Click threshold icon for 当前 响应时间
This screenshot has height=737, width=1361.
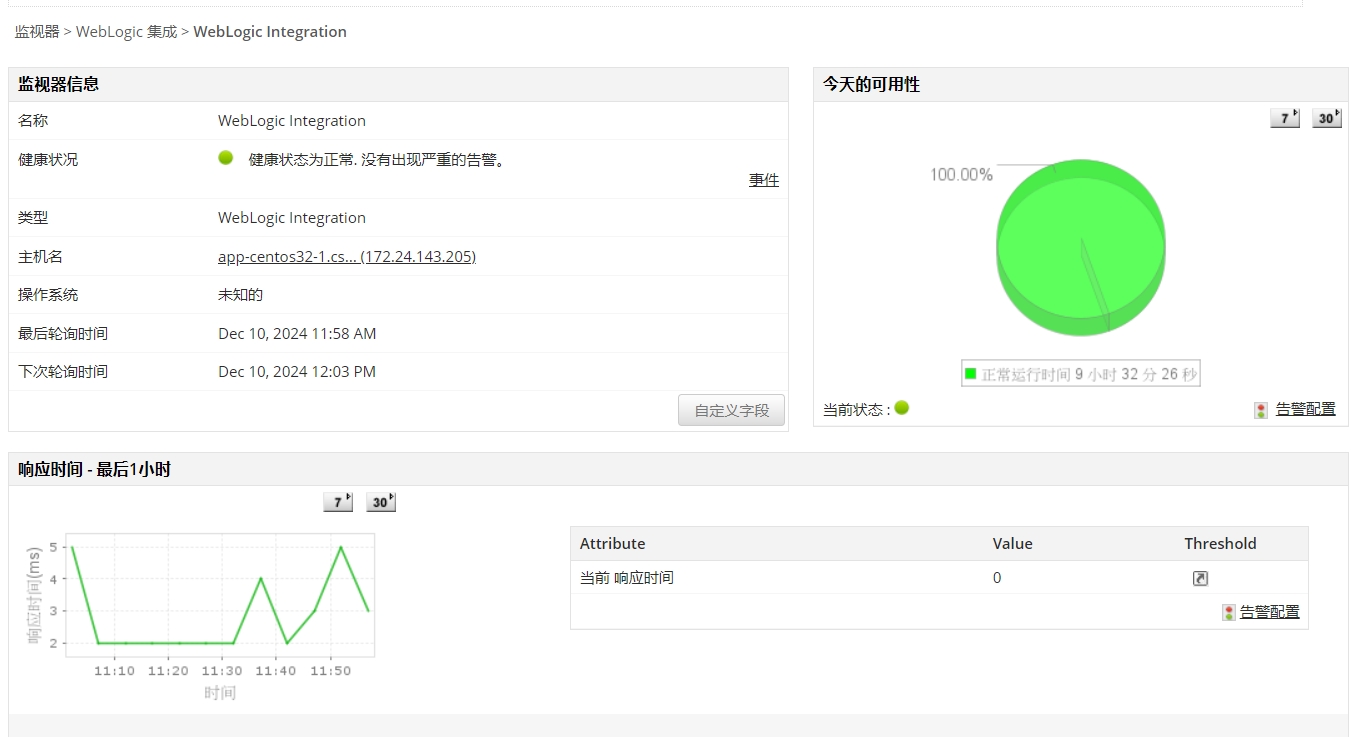tap(1200, 578)
